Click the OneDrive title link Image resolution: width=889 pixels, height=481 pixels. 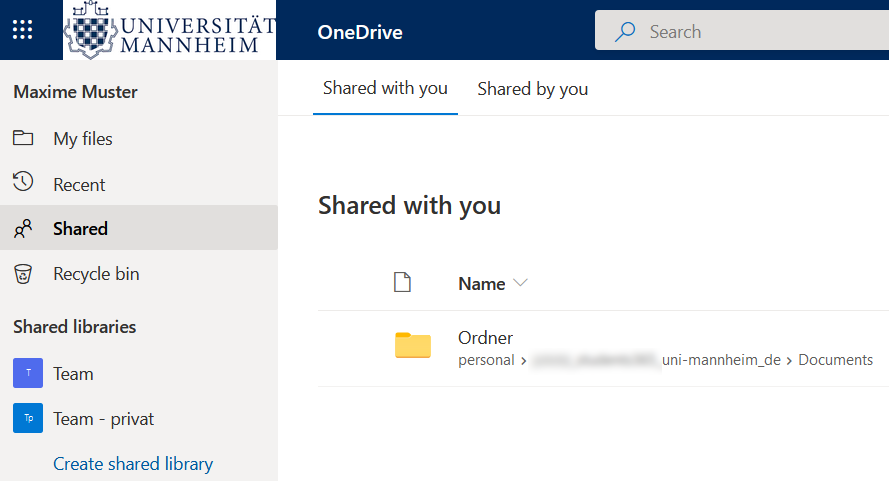(360, 32)
